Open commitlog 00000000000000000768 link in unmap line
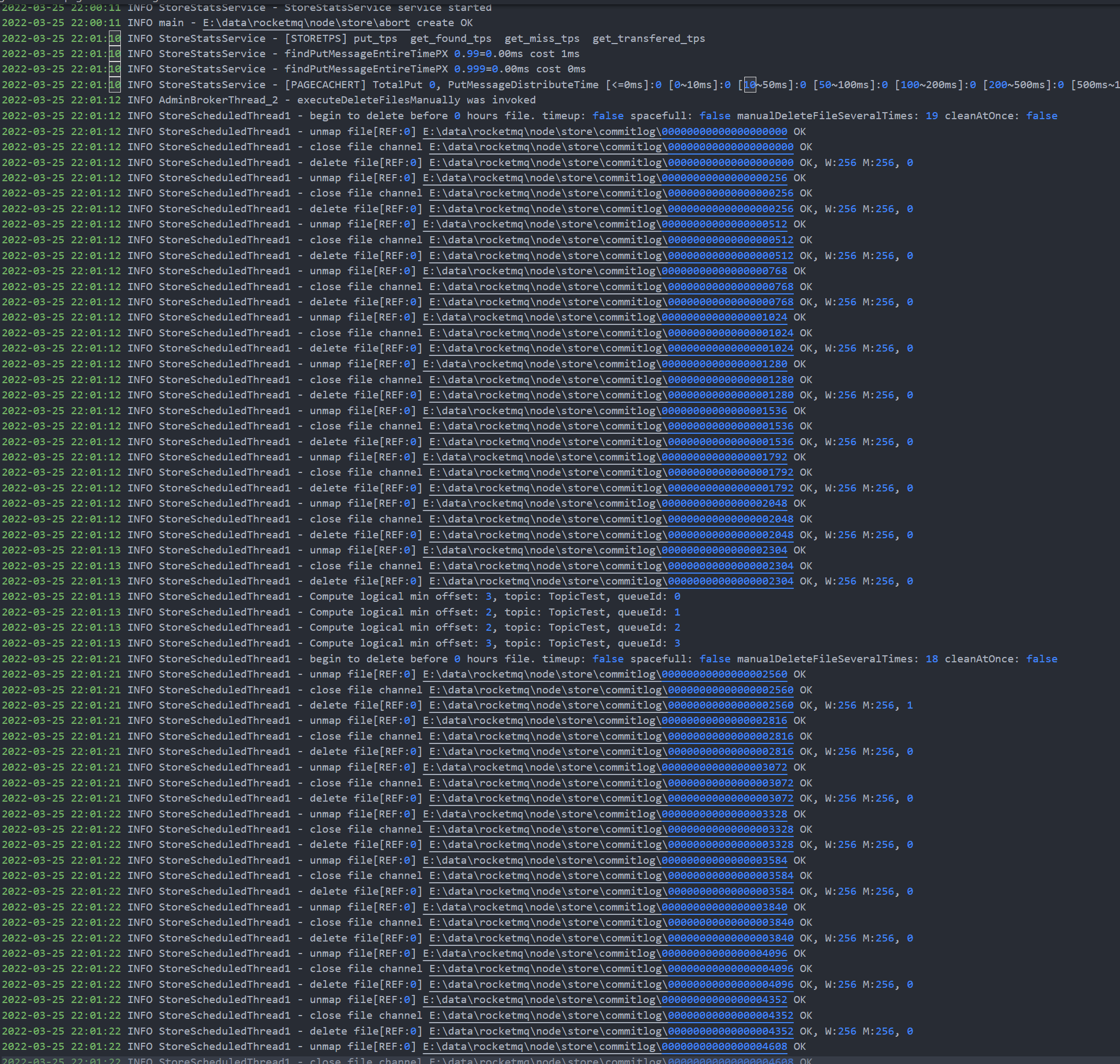The height and width of the screenshot is (1064, 1120). [x=724, y=270]
